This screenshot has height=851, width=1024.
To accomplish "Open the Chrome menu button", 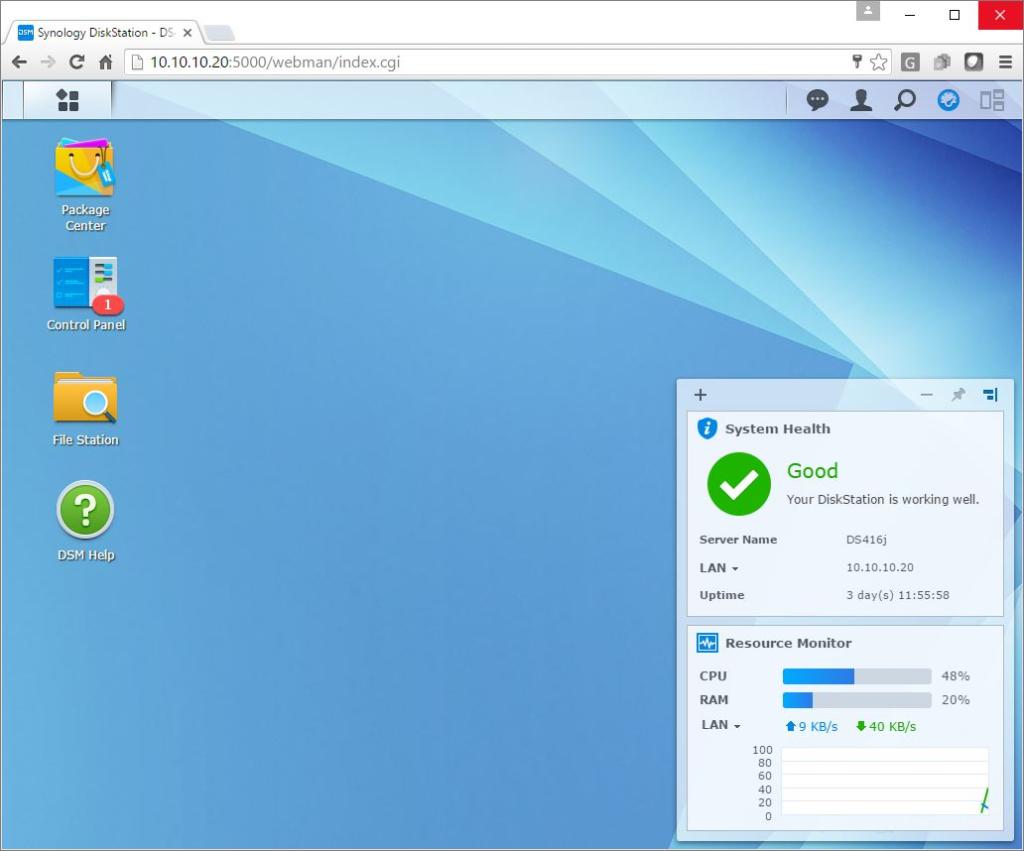I will click(1005, 62).
